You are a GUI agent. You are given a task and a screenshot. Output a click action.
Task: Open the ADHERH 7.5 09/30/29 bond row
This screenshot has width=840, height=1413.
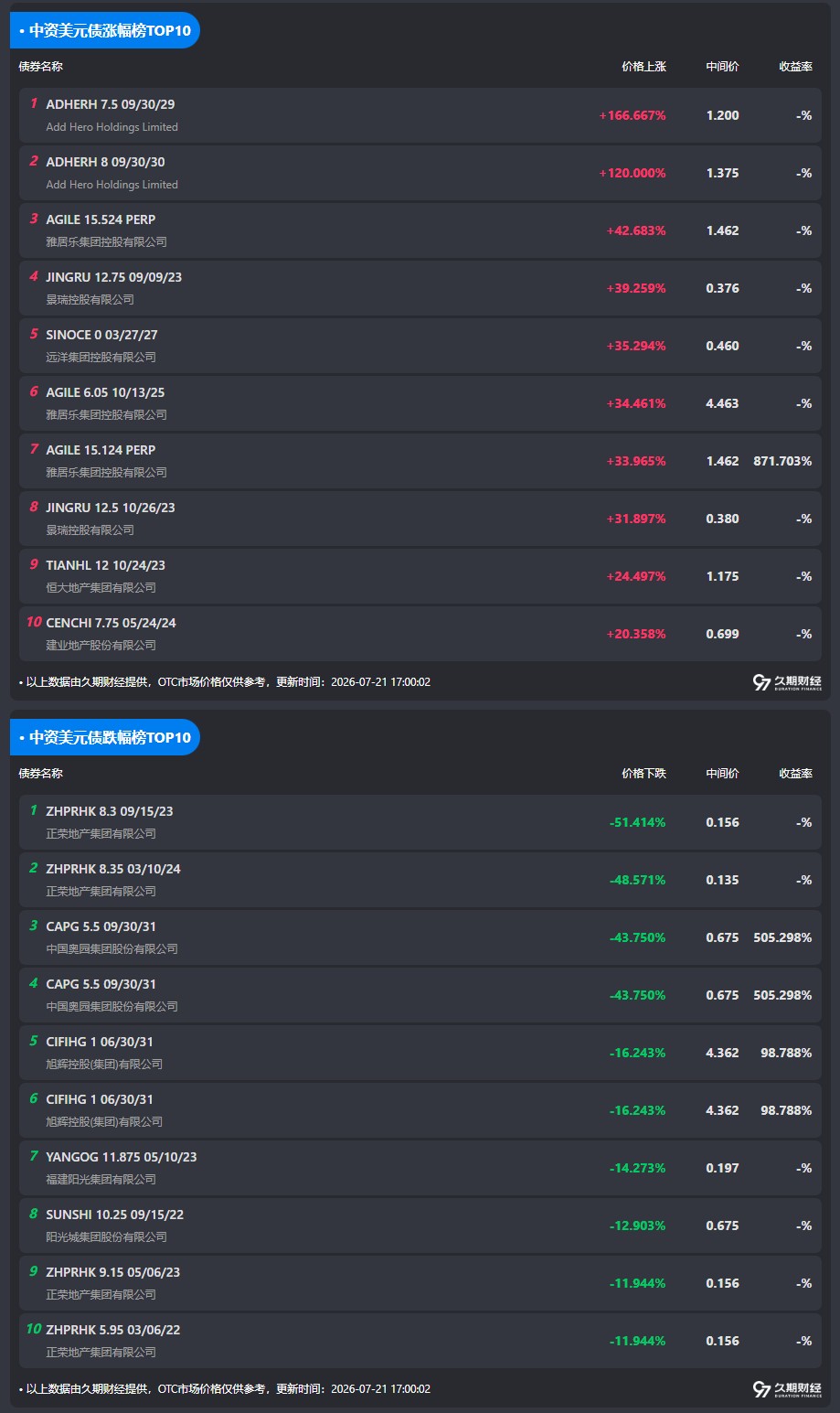coord(420,115)
